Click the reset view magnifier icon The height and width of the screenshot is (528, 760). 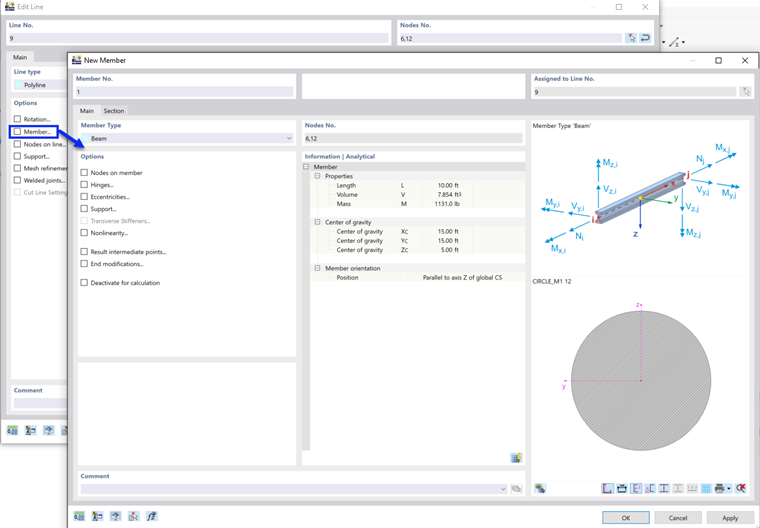tap(740, 488)
